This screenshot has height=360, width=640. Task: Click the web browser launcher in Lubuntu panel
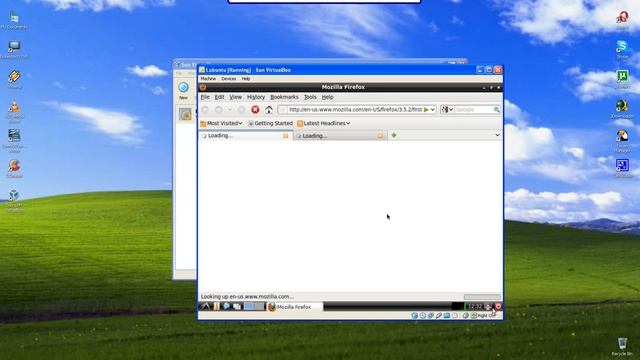coord(226,307)
